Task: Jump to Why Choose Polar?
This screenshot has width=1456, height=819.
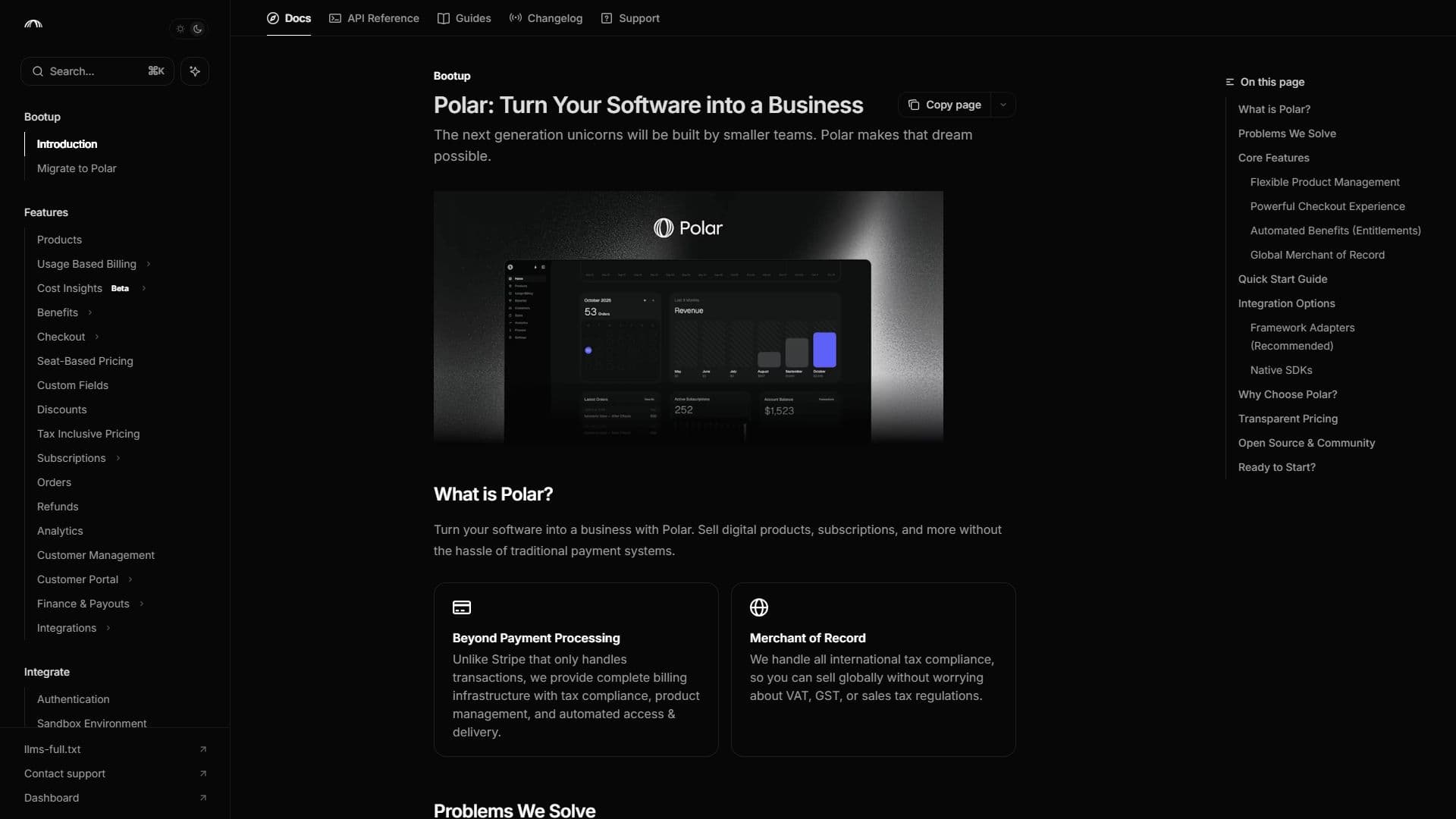Action: [1288, 394]
